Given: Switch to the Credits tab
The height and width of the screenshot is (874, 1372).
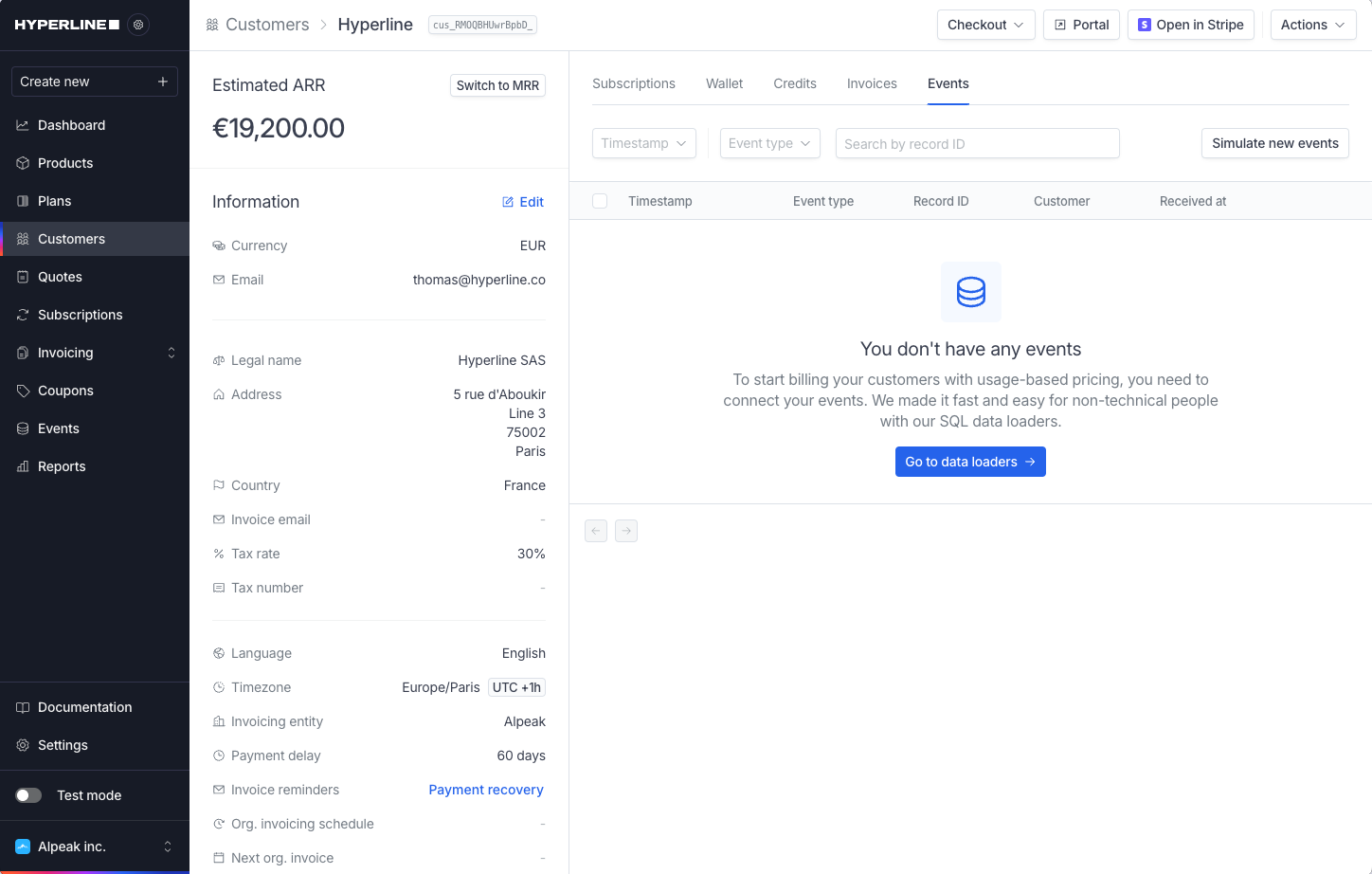Looking at the screenshot, I should tap(795, 83).
